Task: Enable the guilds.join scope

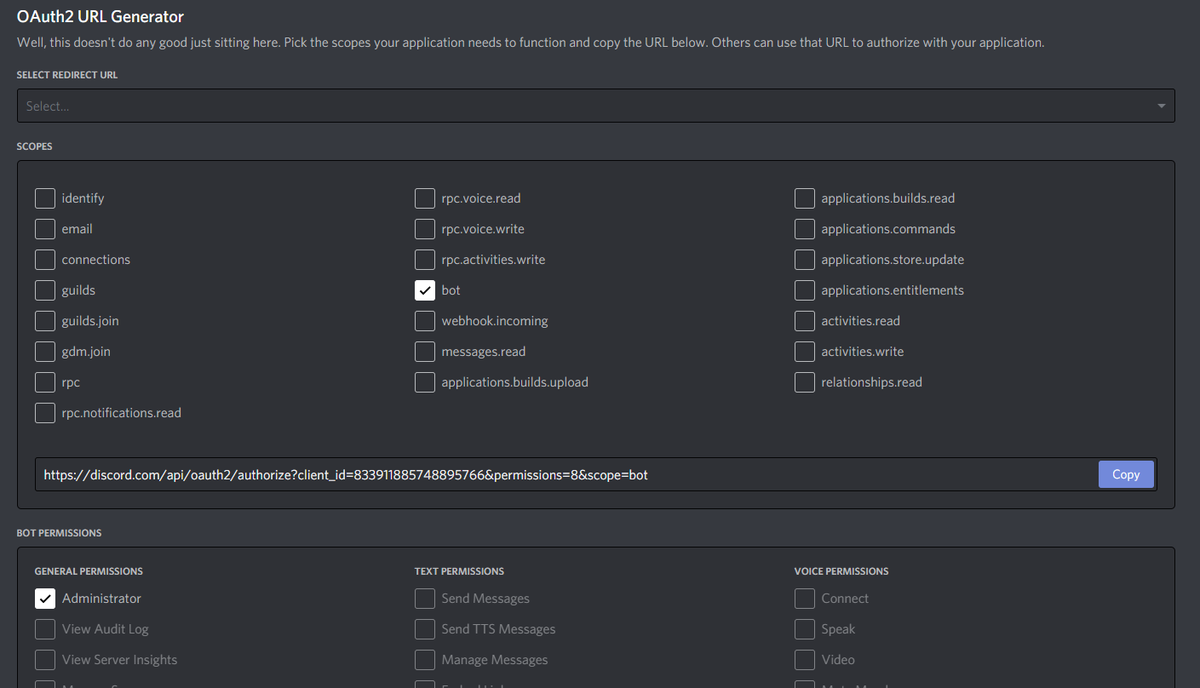Action: pos(45,321)
